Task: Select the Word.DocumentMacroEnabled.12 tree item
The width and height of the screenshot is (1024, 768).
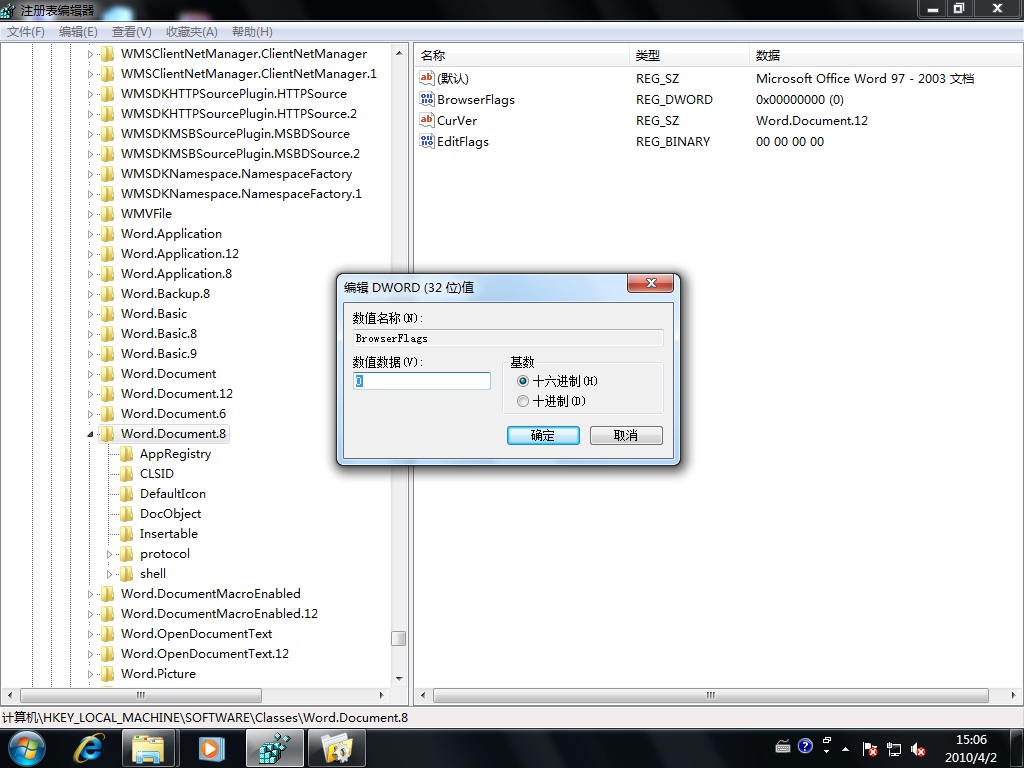Action: click(x=219, y=613)
